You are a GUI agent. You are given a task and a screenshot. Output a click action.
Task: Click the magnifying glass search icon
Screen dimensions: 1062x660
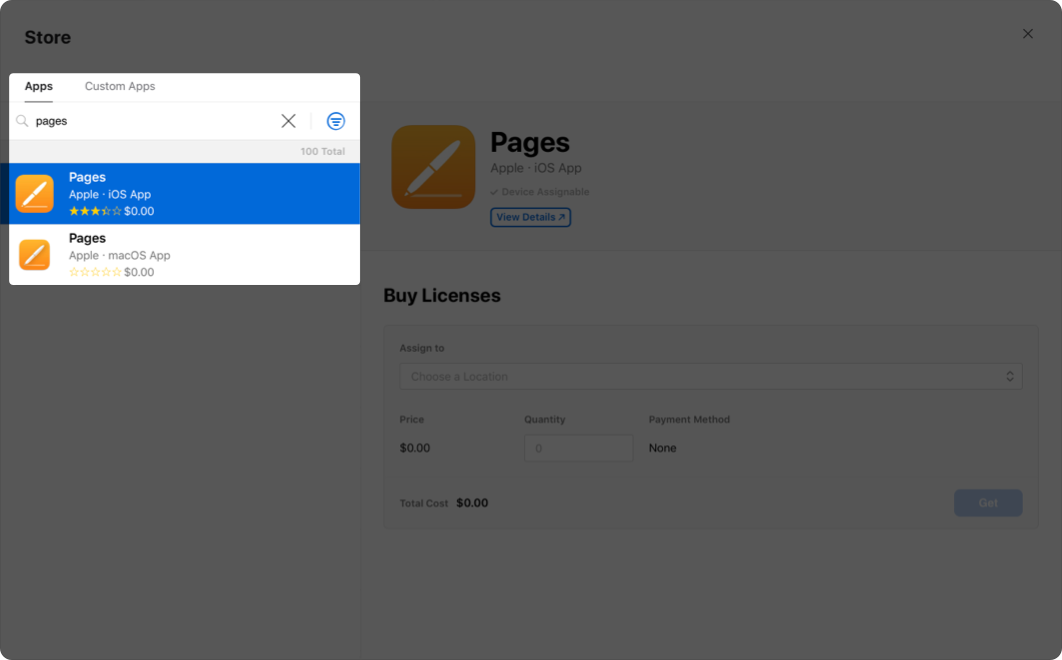22,121
